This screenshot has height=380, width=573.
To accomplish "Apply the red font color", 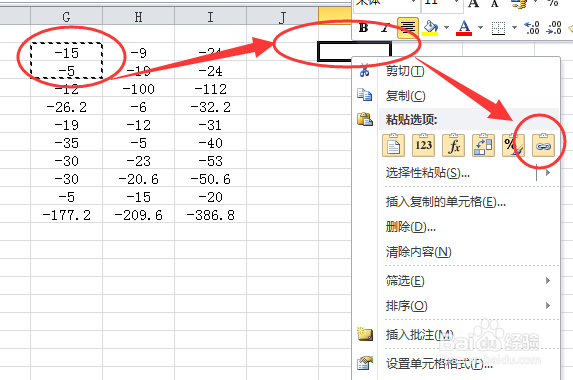I will point(464,28).
